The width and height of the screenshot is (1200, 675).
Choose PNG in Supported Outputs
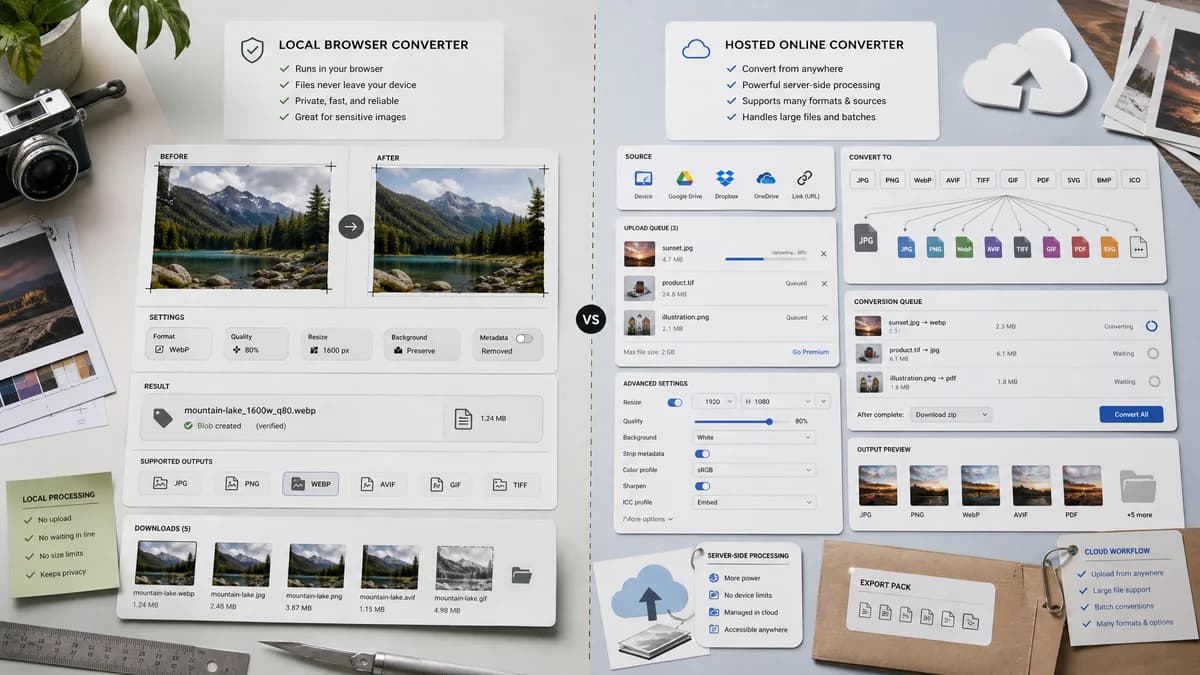click(x=242, y=484)
